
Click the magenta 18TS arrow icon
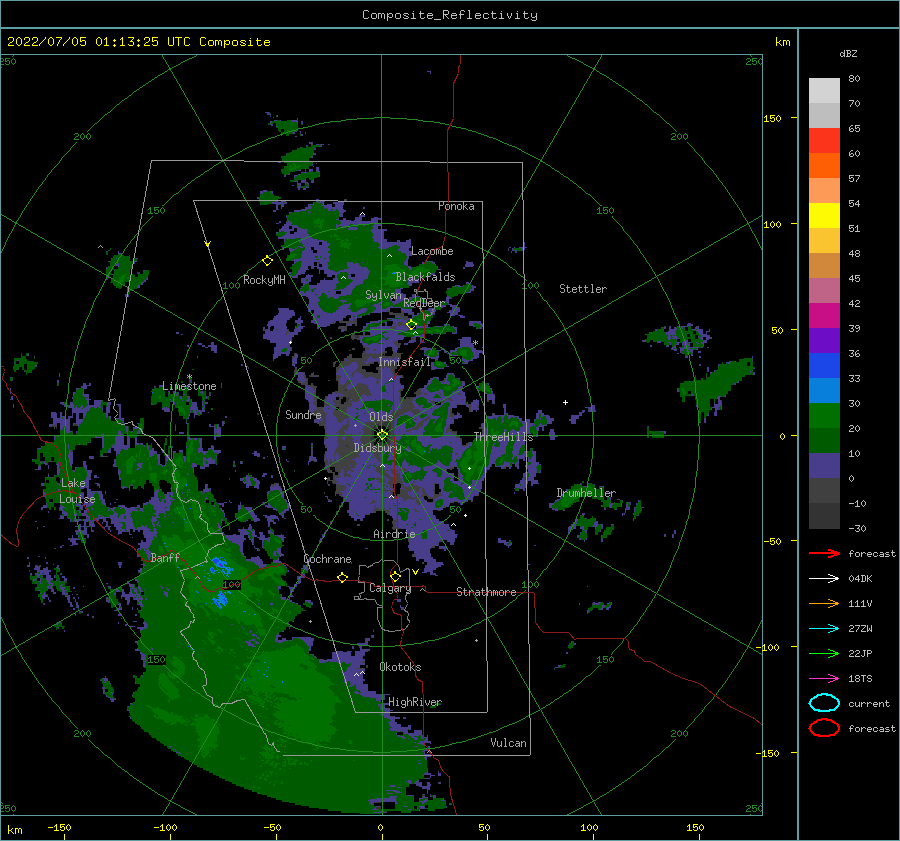coord(824,679)
